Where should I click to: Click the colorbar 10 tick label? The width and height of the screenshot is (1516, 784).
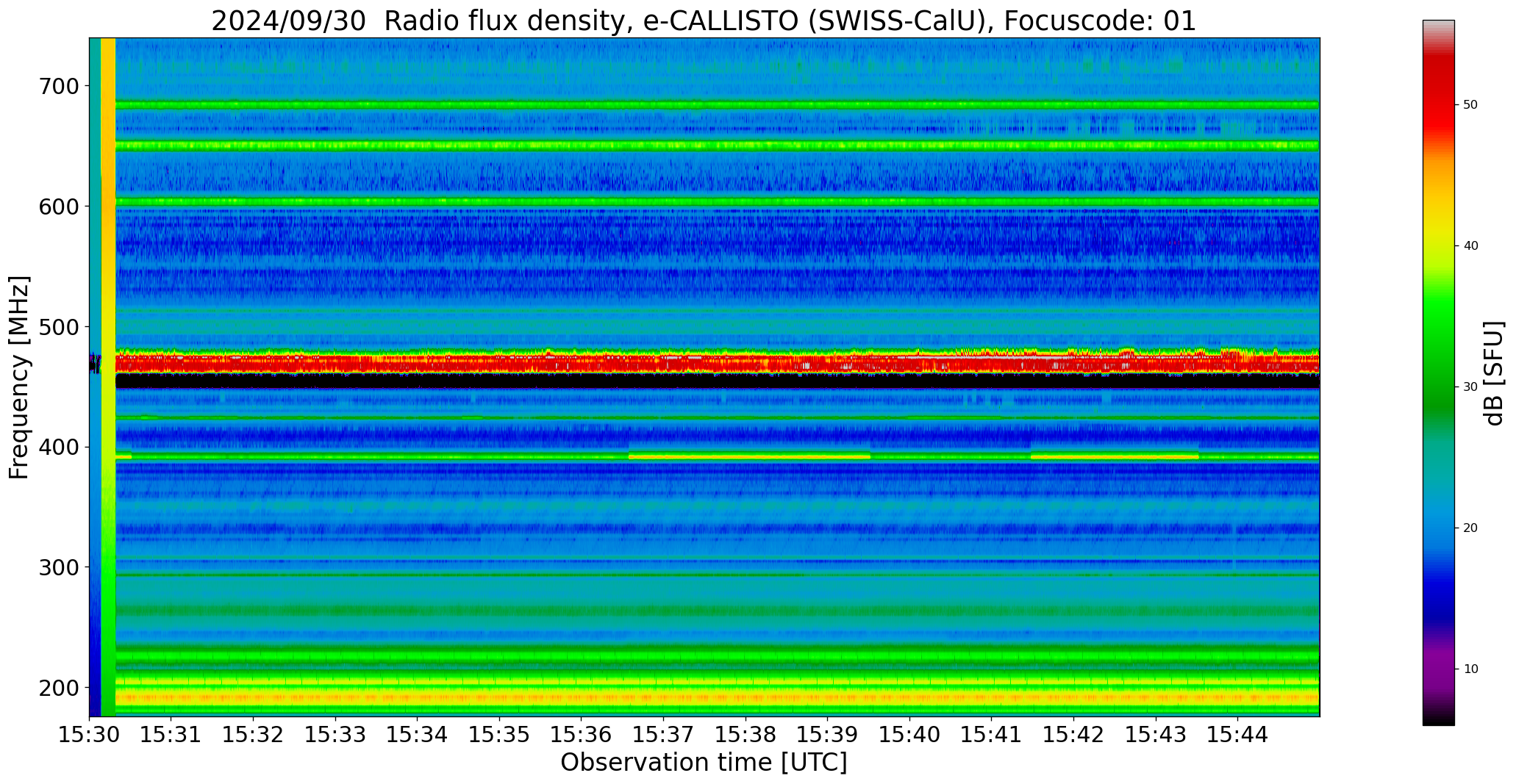[1470, 669]
